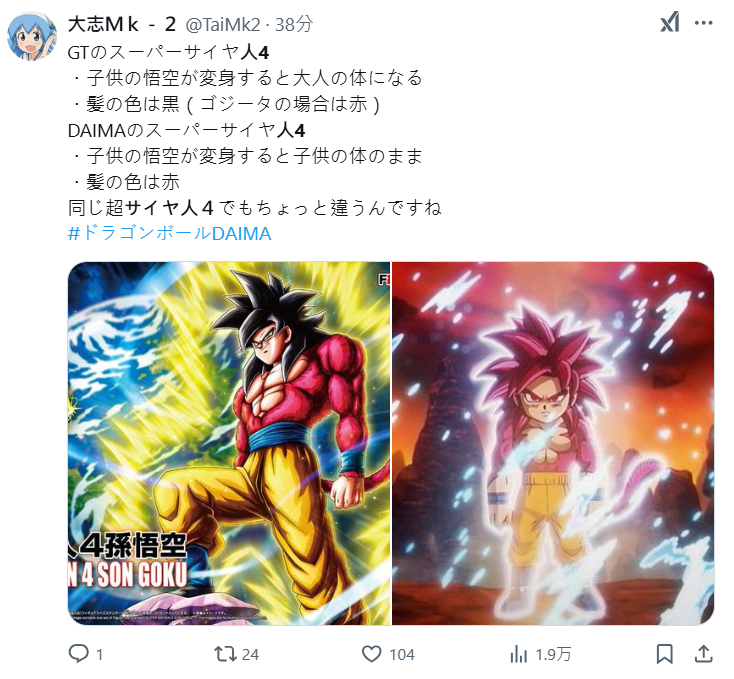Click the 104 likes count
The height and width of the screenshot is (679, 734).
coord(402,654)
